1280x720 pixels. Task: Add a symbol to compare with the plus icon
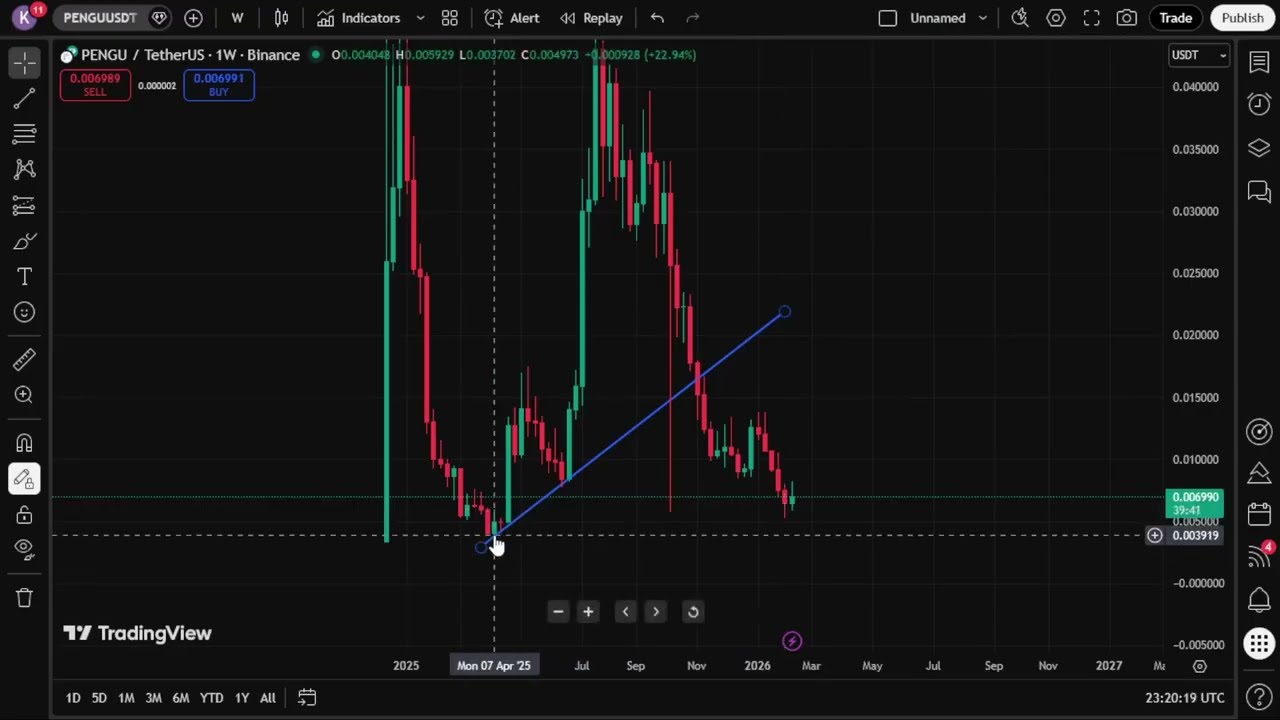(193, 18)
